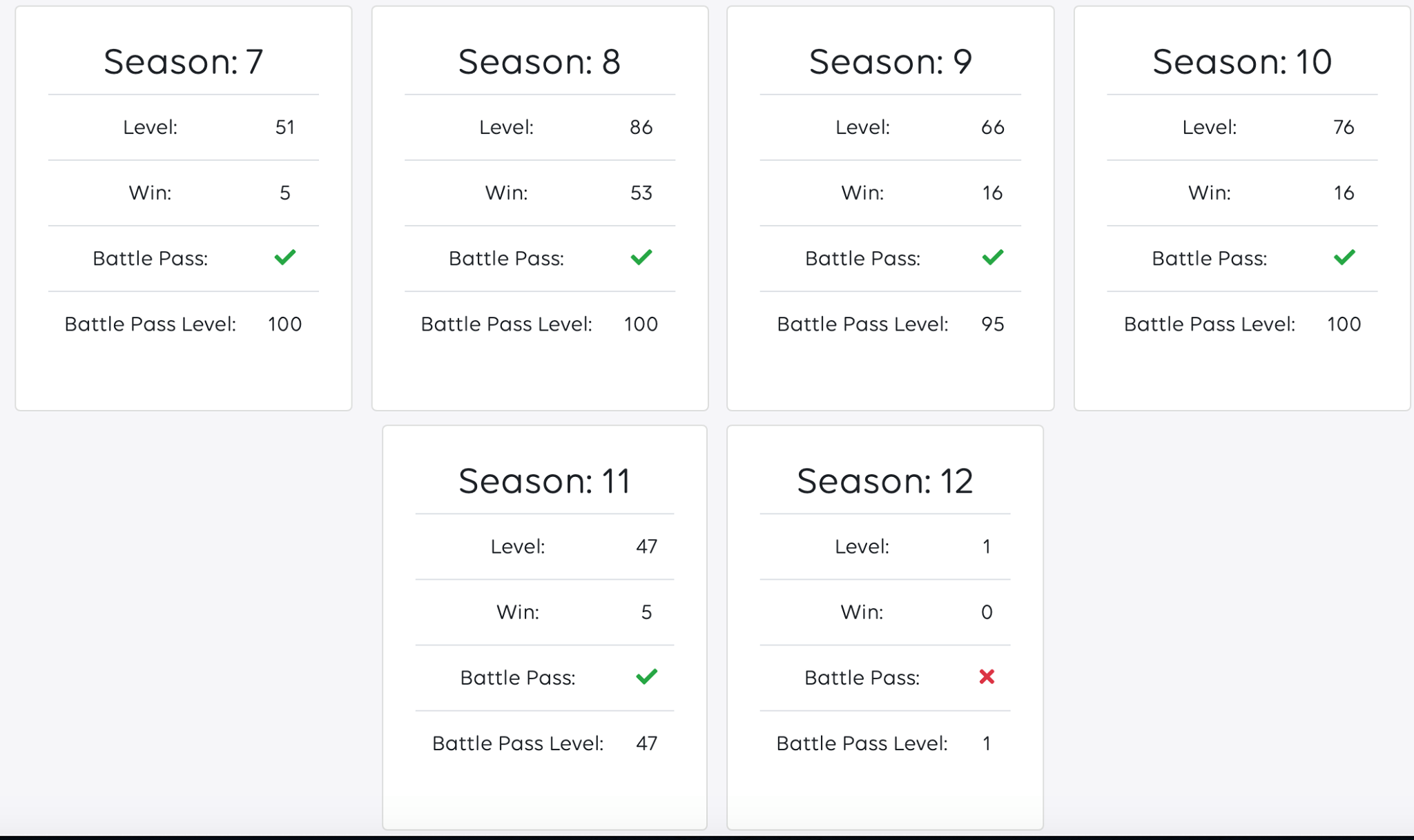1414x840 pixels.
Task: Select the Season: 8 card heading
Action: click(x=540, y=61)
